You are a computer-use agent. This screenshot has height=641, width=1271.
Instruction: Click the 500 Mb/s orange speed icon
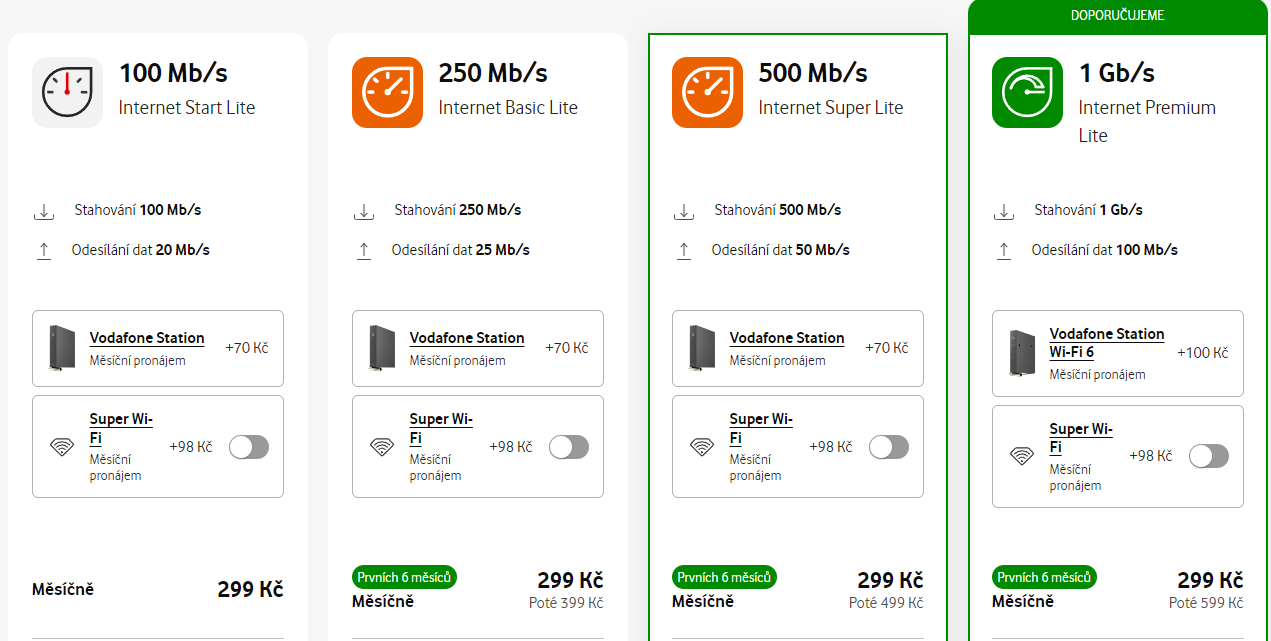pyautogui.click(x=707, y=92)
